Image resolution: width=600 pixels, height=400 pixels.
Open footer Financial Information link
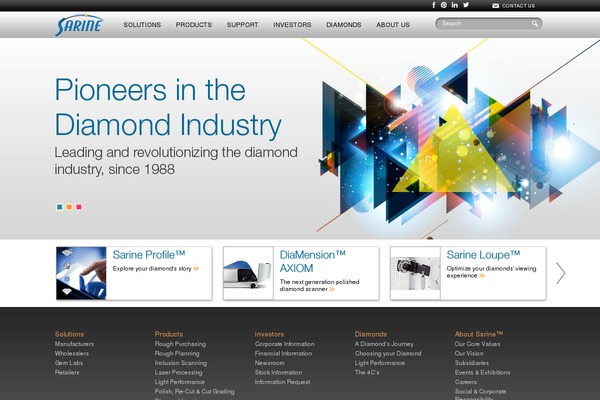(x=284, y=354)
